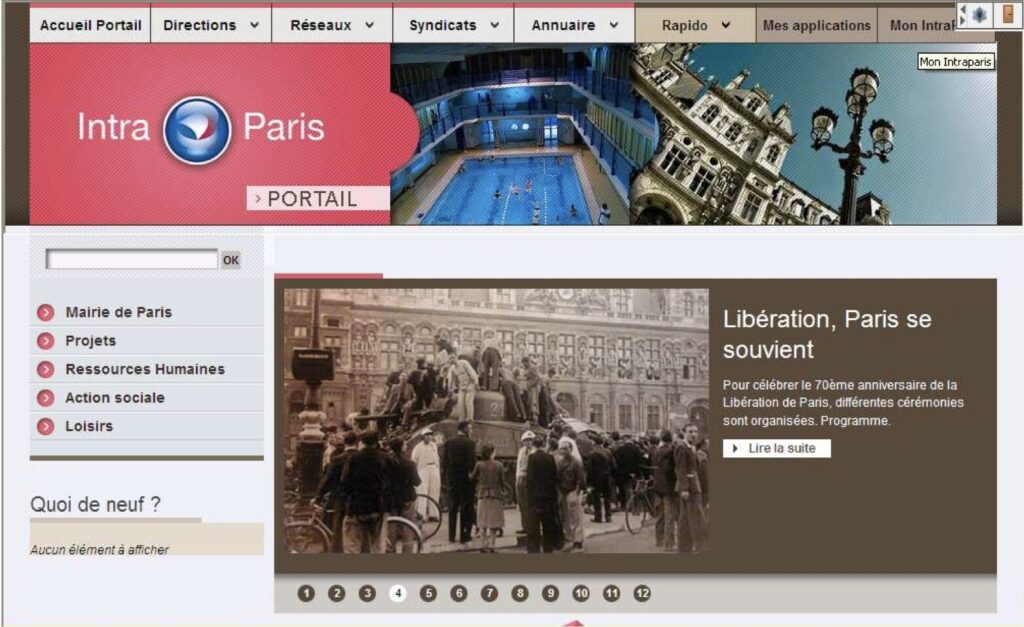Click the red bullet icon beside Ressources Humaines

46,370
